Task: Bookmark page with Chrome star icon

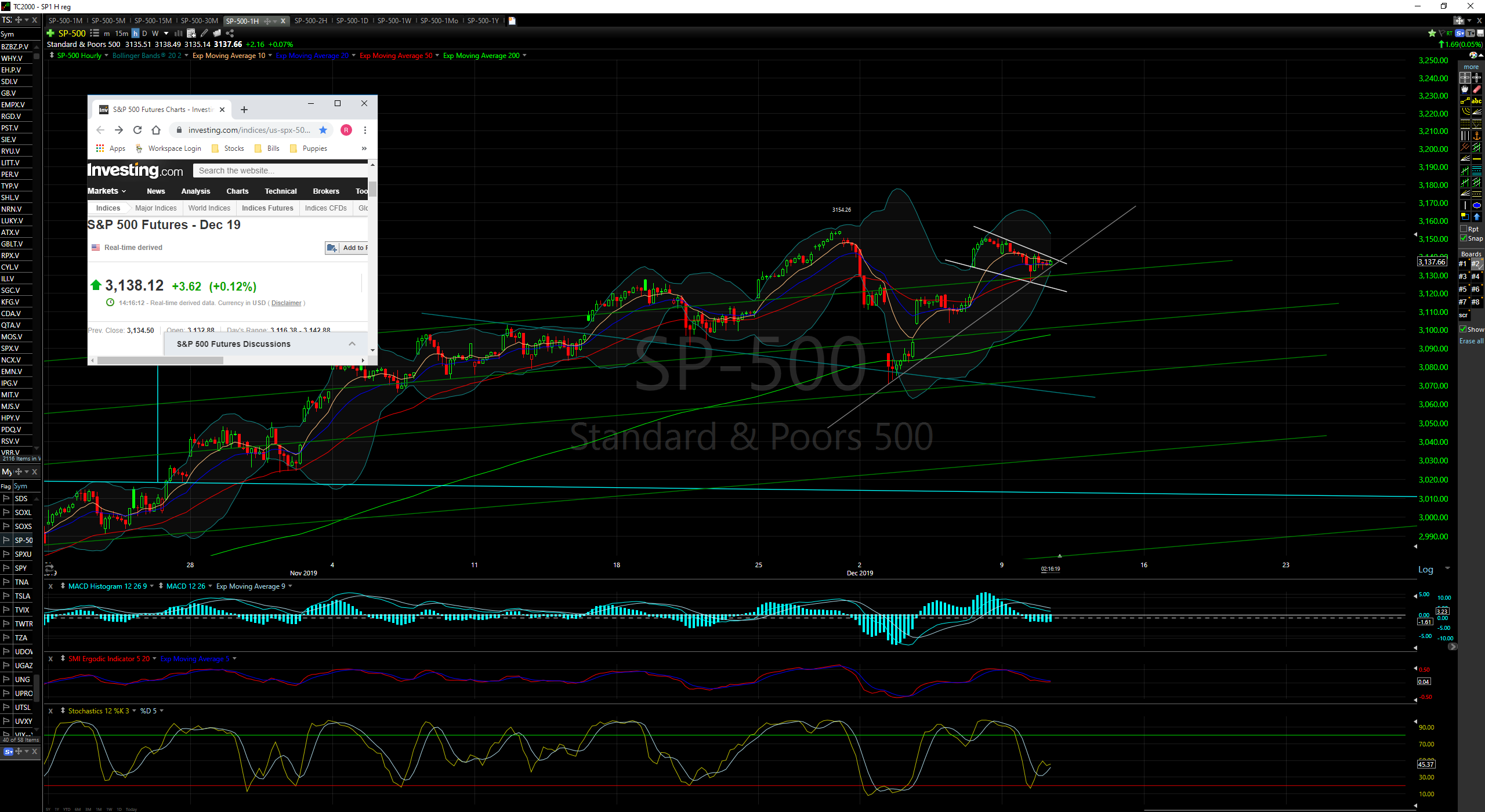Action: click(323, 130)
